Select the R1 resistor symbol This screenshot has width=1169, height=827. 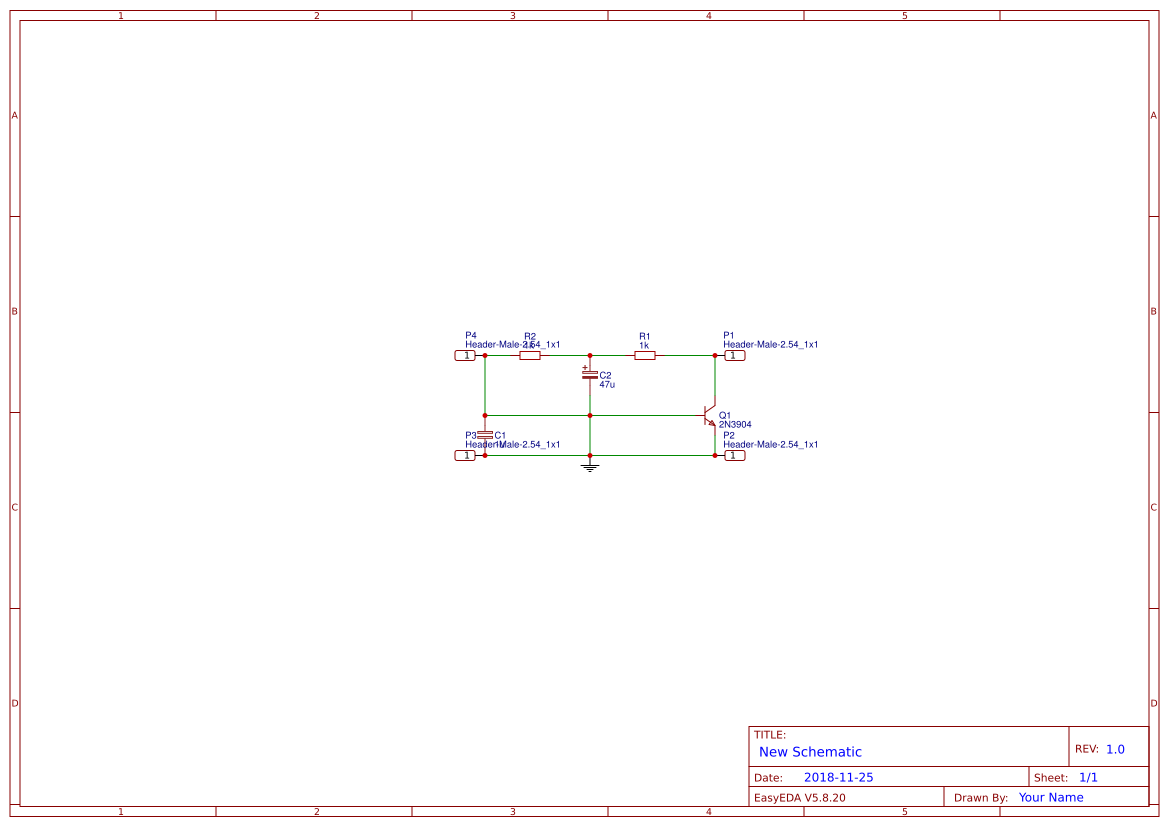645,356
